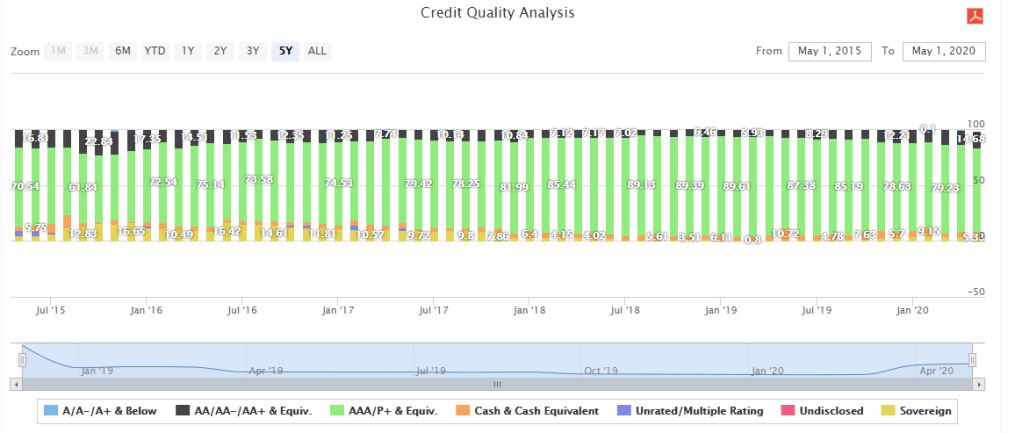The image size is (1022, 433).
Task: Click the From date field
Action: point(830,51)
